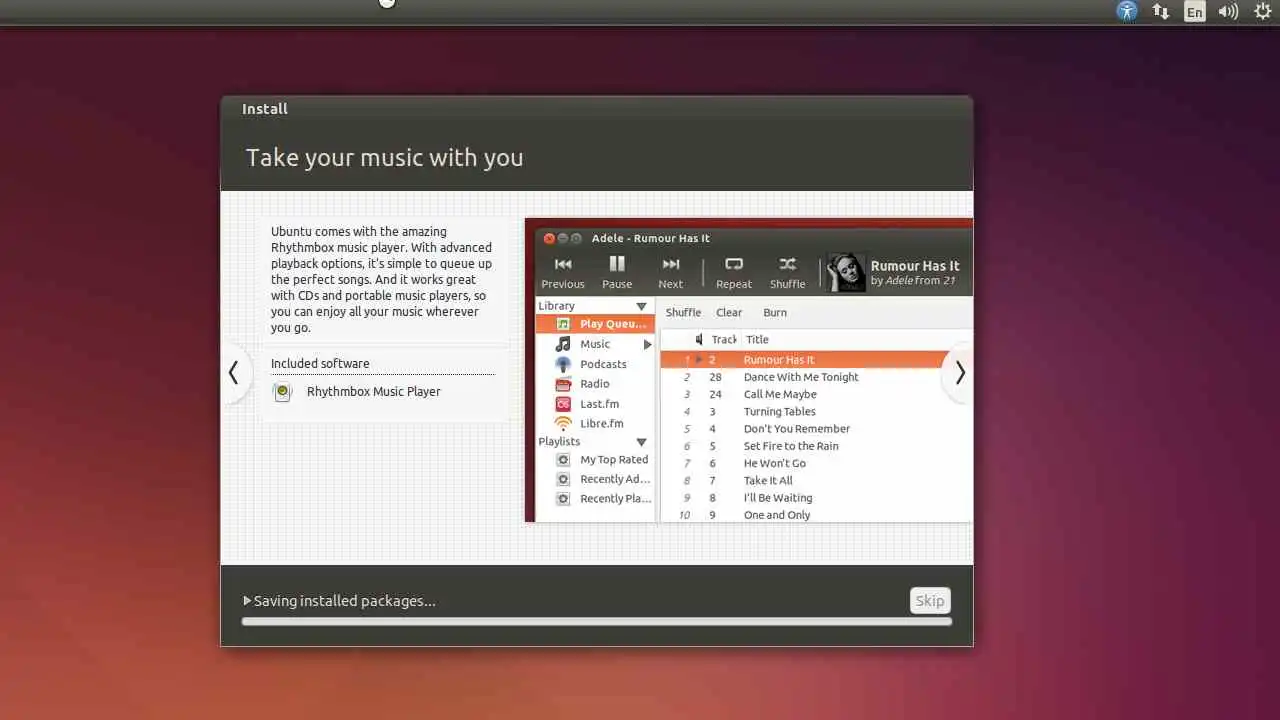The width and height of the screenshot is (1280, 720).
Task: Close the Rhythmbox window with the red button
Action: (549, 238)
